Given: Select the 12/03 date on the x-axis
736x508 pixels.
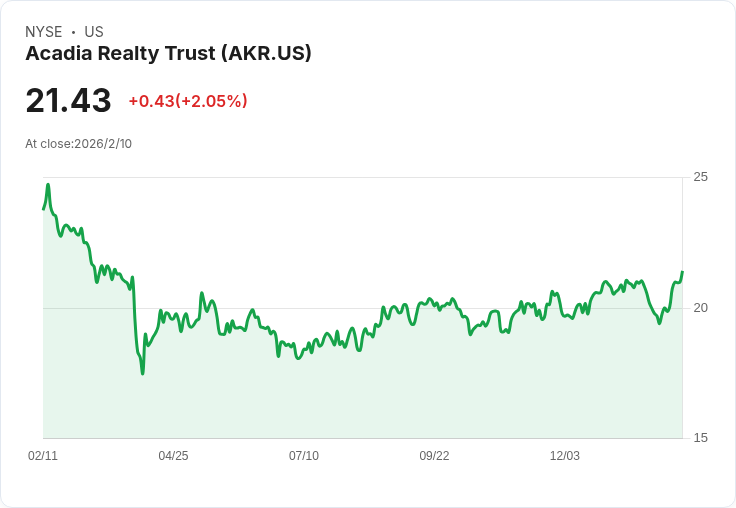Looking at the screenshot, I should [x=565, y=456].
